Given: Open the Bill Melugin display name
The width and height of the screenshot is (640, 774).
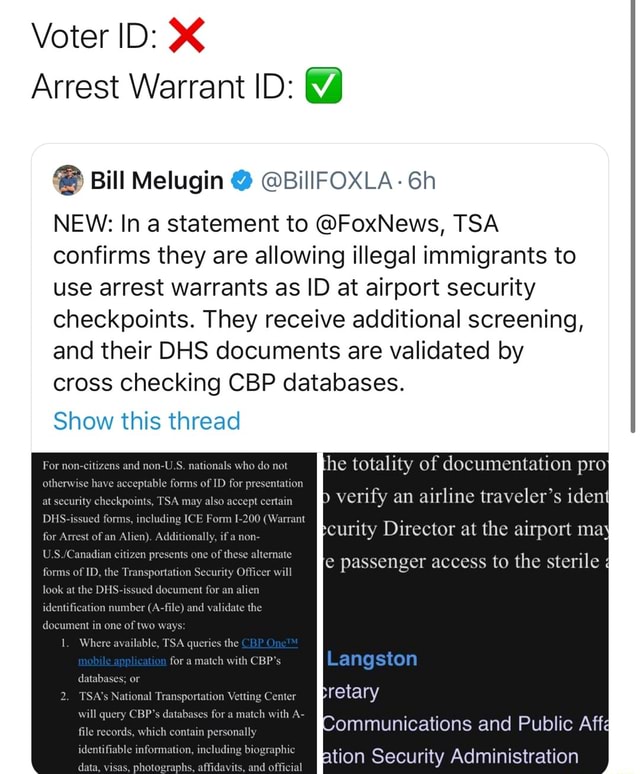Looking at the screenshot, I should (156, 181).
